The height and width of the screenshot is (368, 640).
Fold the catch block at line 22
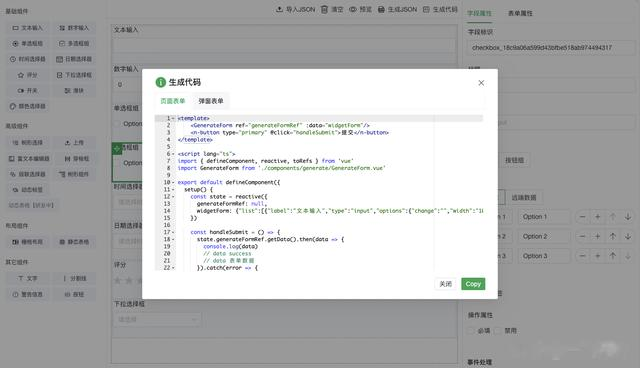[173, 268]
